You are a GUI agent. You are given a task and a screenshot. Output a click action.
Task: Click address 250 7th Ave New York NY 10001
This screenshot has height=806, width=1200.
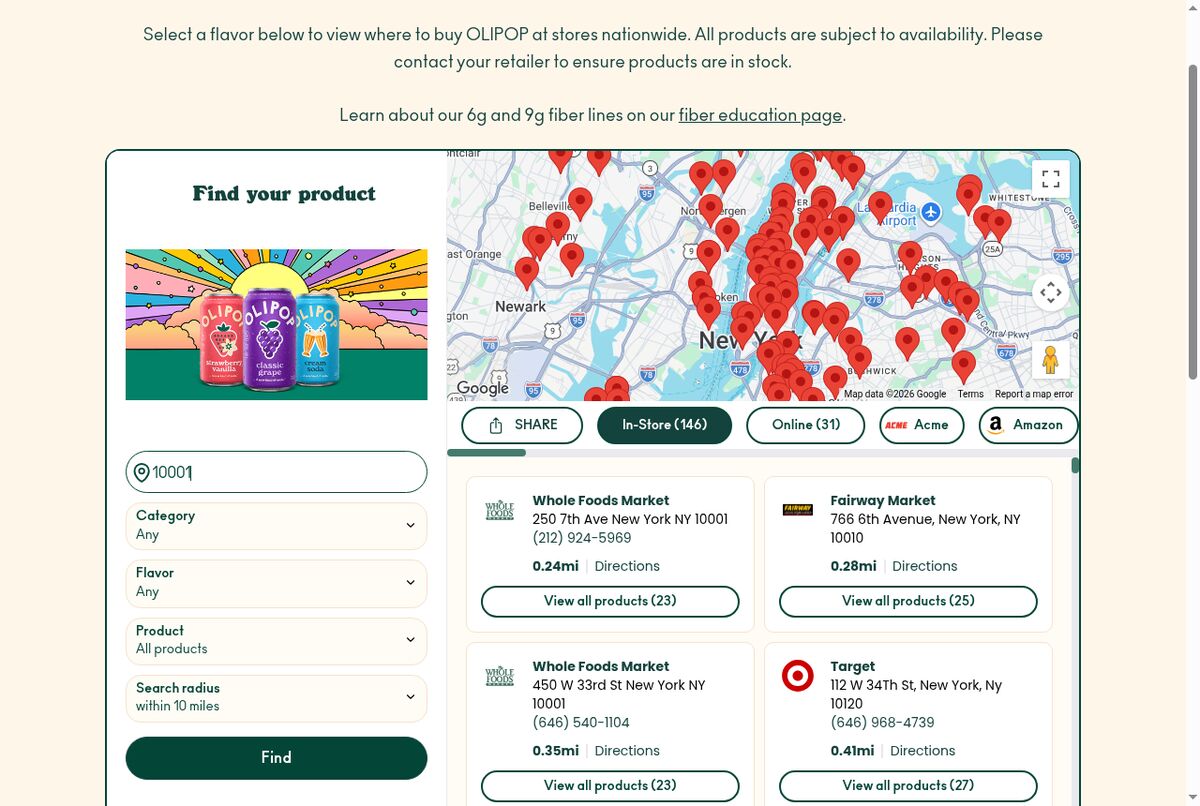pos(630,519)
